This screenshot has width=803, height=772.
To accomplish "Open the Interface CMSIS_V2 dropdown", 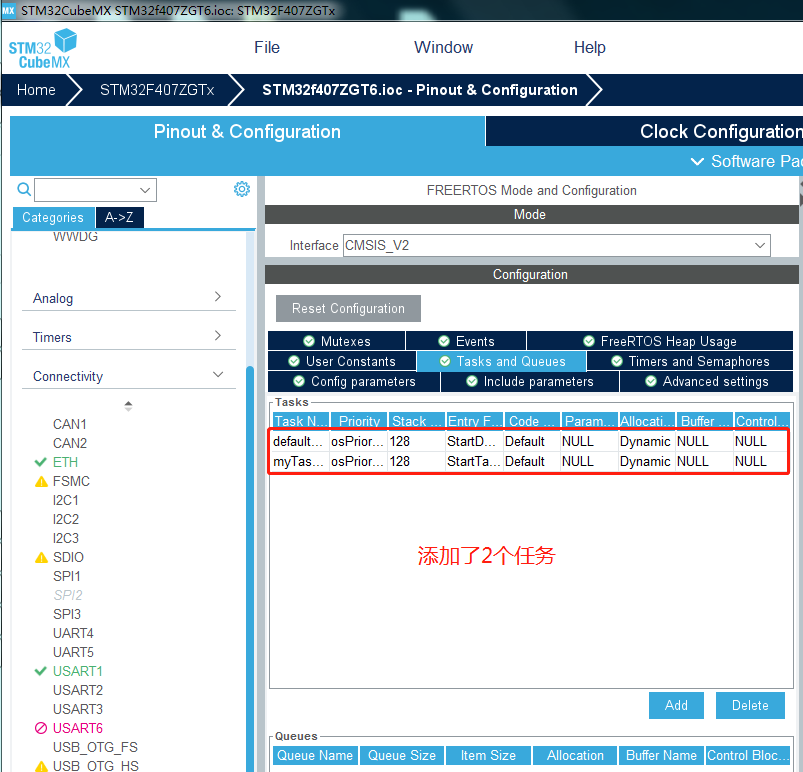I will 556,245.
